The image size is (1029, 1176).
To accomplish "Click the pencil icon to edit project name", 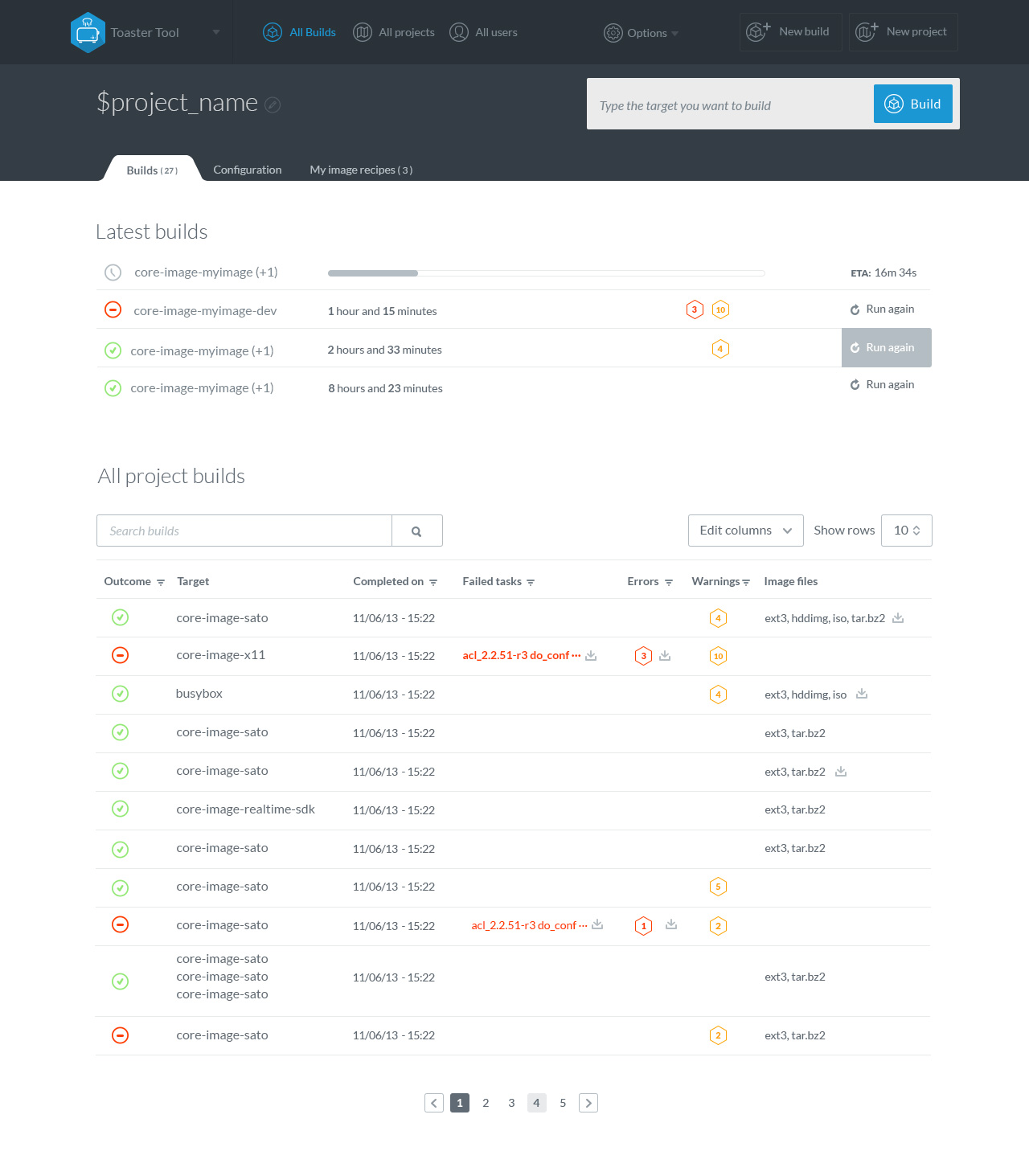I will pos(273,104).
